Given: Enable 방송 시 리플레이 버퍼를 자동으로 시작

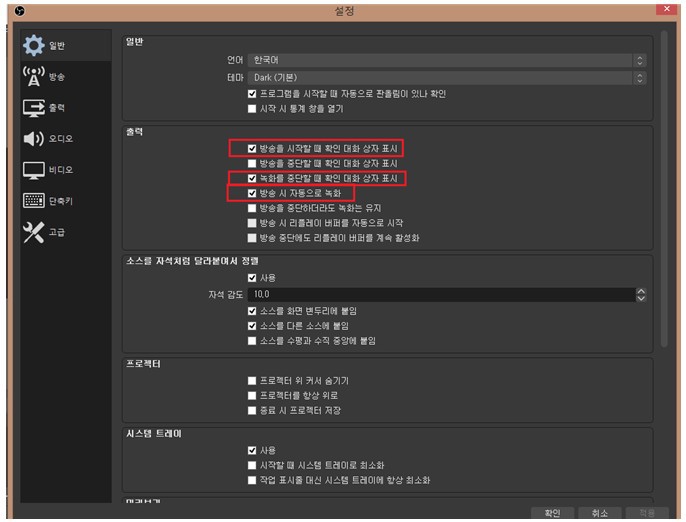Looking at the screenshot, I should click(x=252, y=223).
